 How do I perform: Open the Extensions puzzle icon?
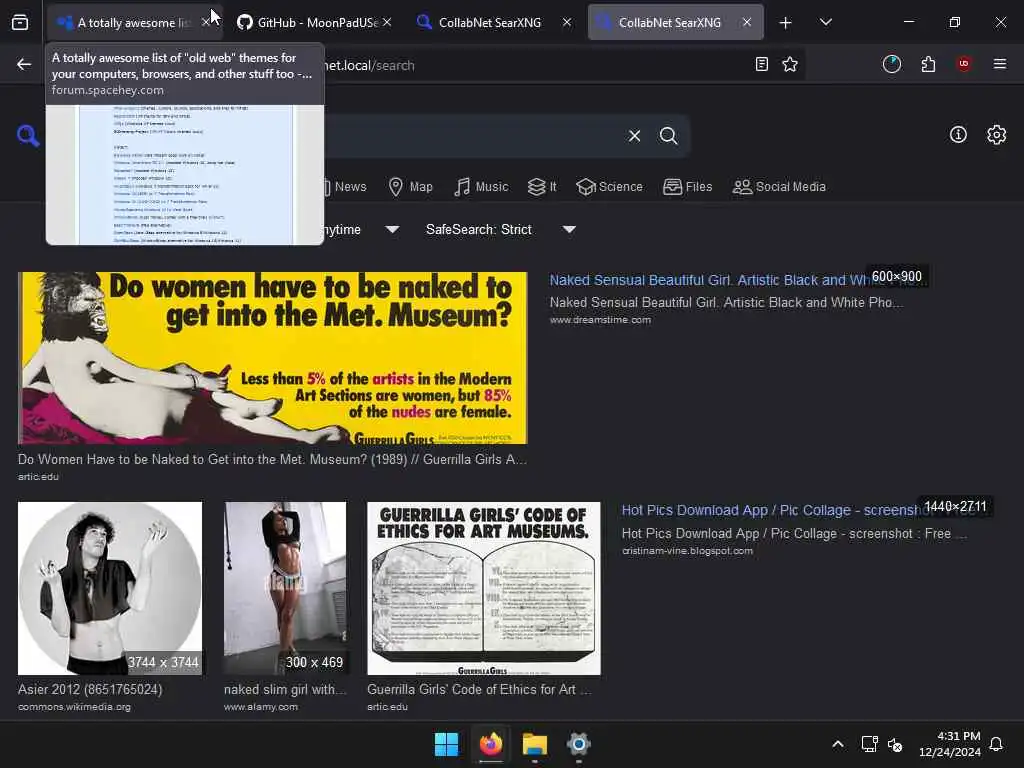[928, 64]
